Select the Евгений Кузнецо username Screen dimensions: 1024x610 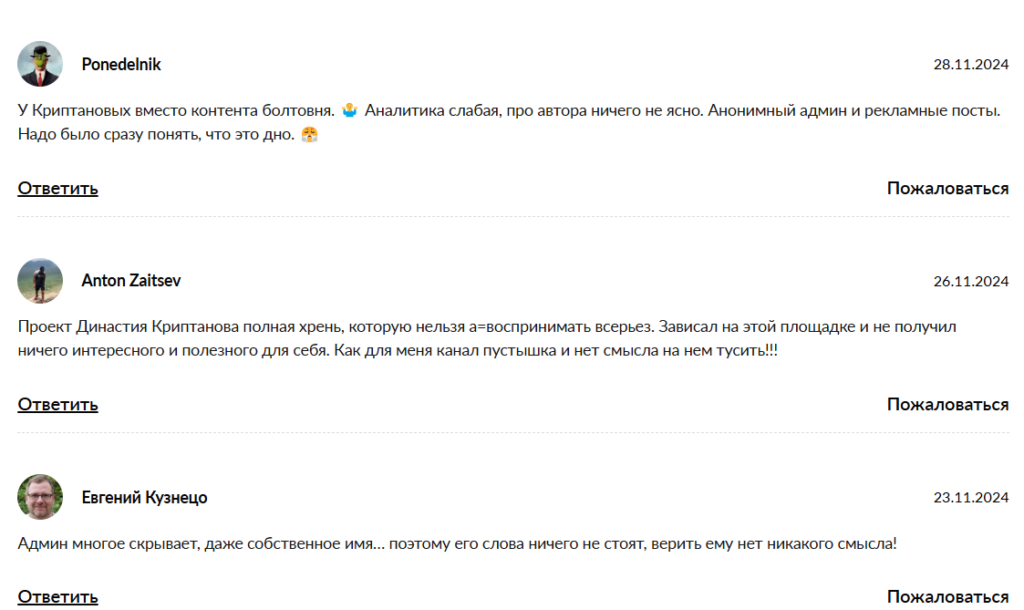point(144,498)
